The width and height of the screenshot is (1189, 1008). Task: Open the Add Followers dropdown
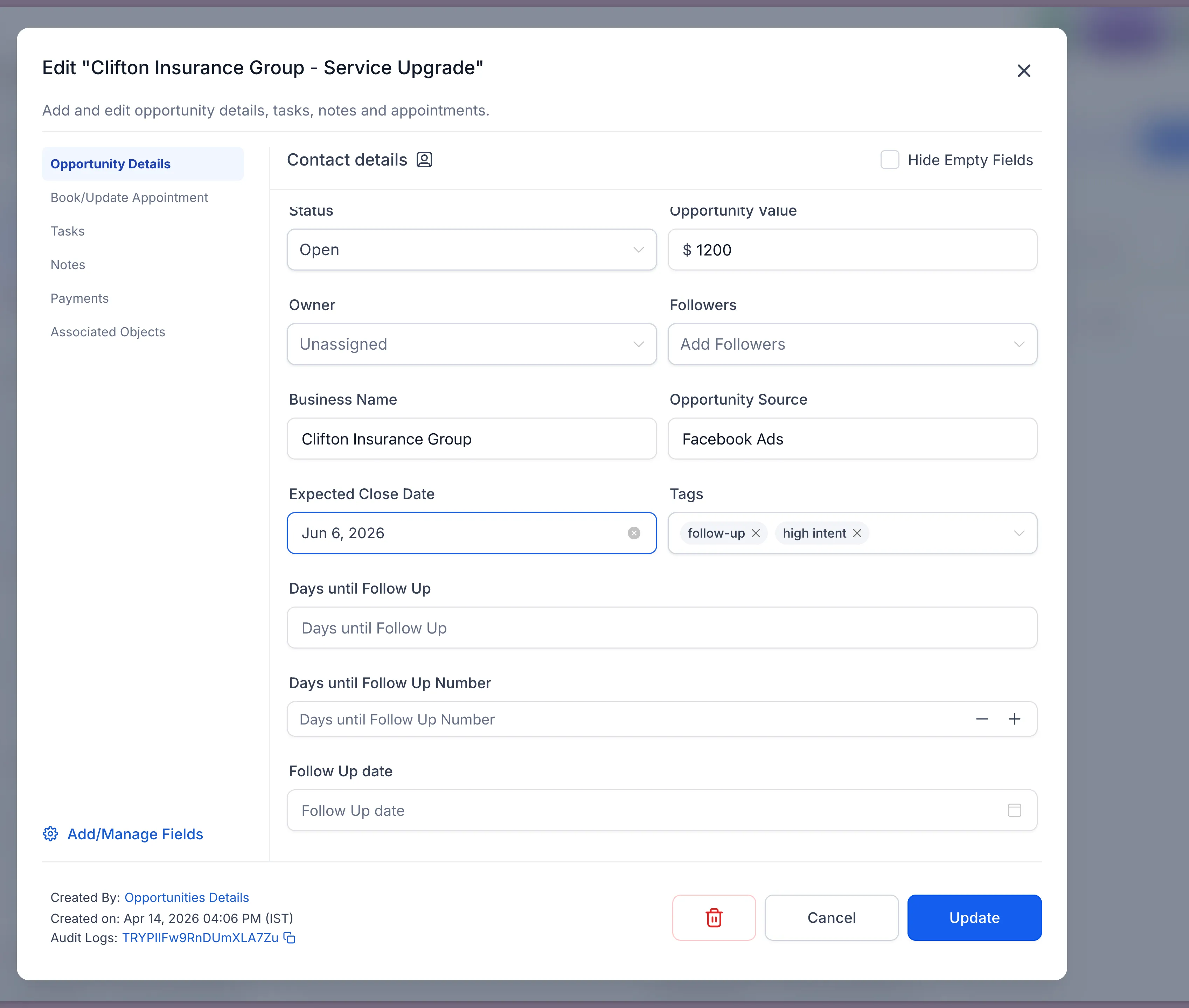click(852, 344)
